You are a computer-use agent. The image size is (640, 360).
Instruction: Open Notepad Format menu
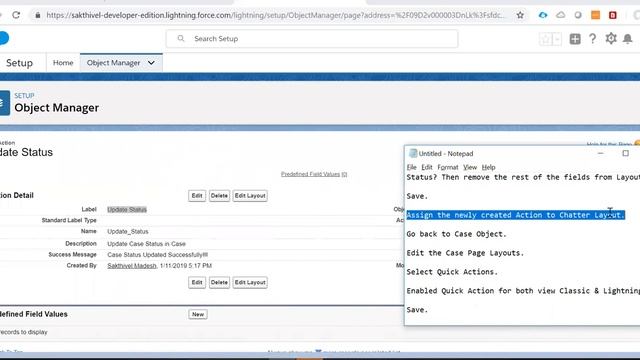(x=448, y=167)
